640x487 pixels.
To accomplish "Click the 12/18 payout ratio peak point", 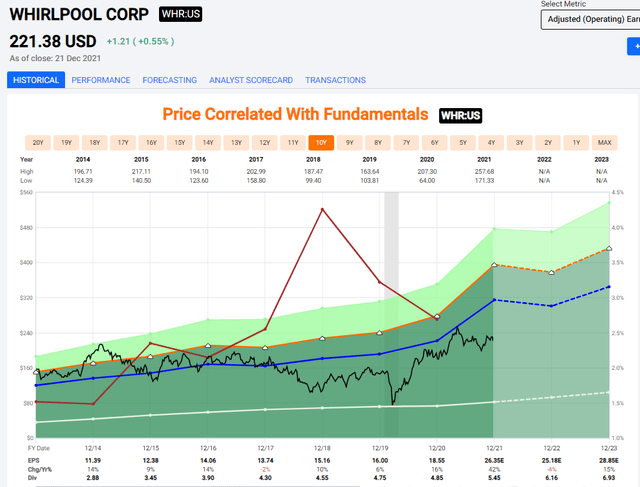I will tap(322, 210).
